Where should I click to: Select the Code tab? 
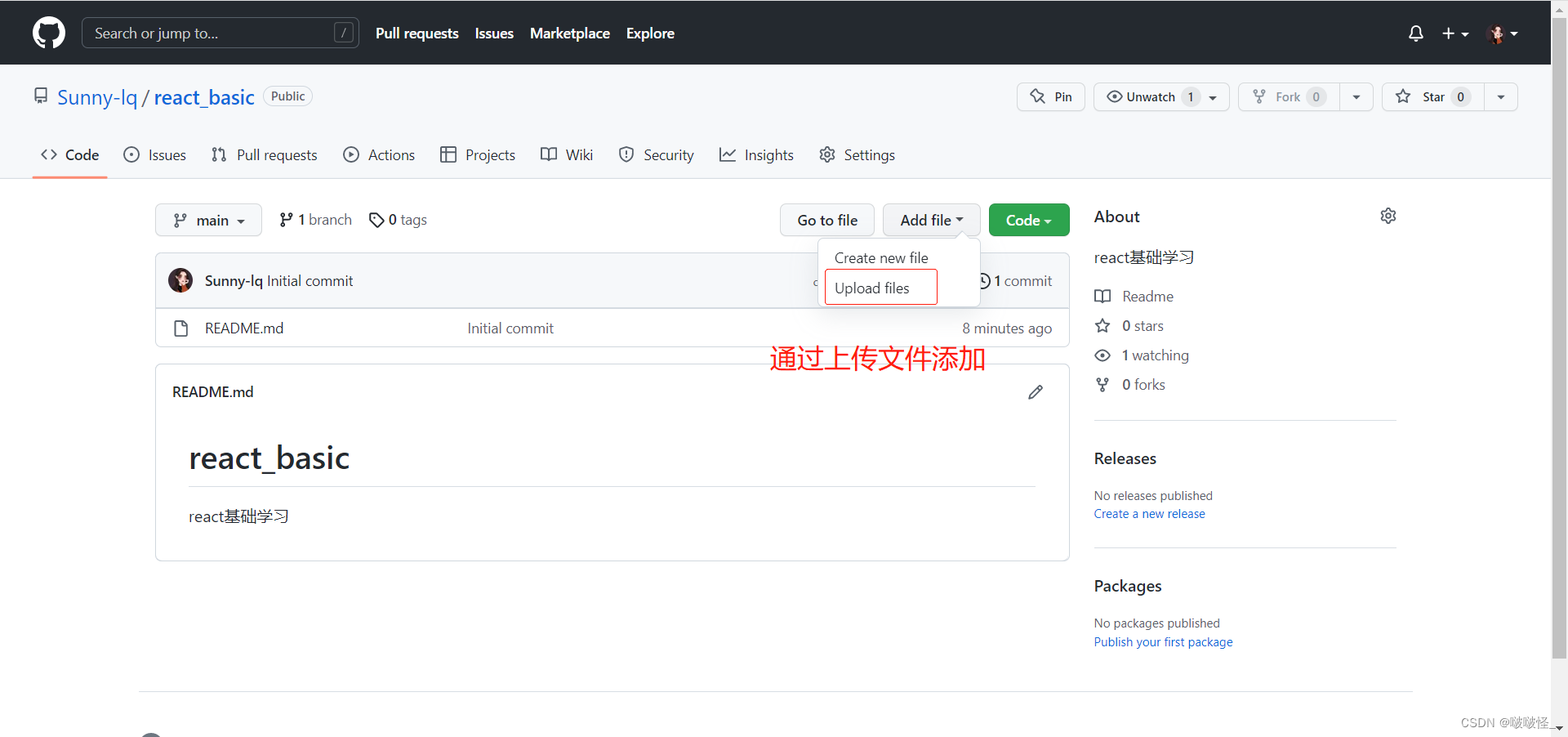70,155
